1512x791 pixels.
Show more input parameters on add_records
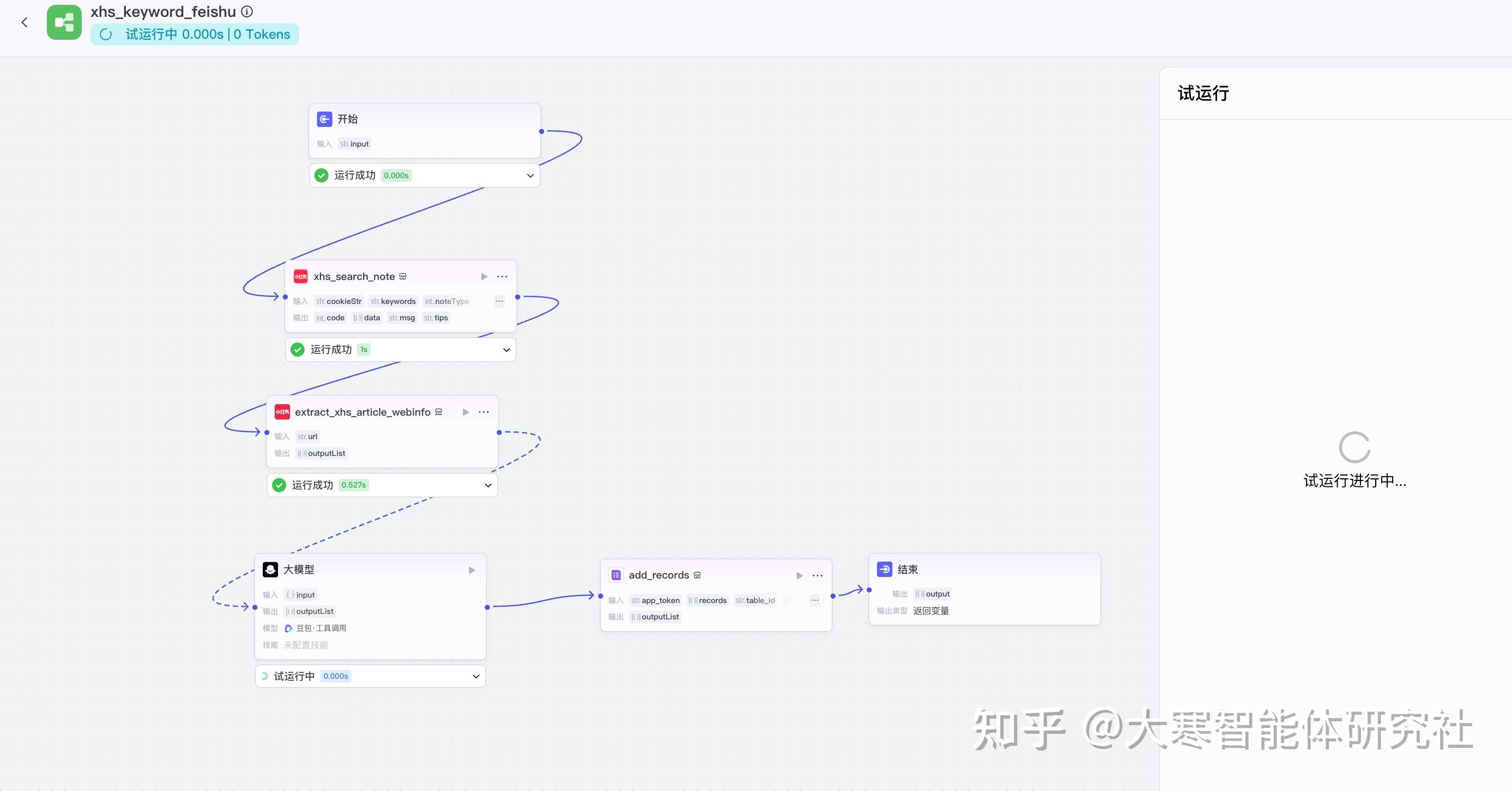[815, 600]
